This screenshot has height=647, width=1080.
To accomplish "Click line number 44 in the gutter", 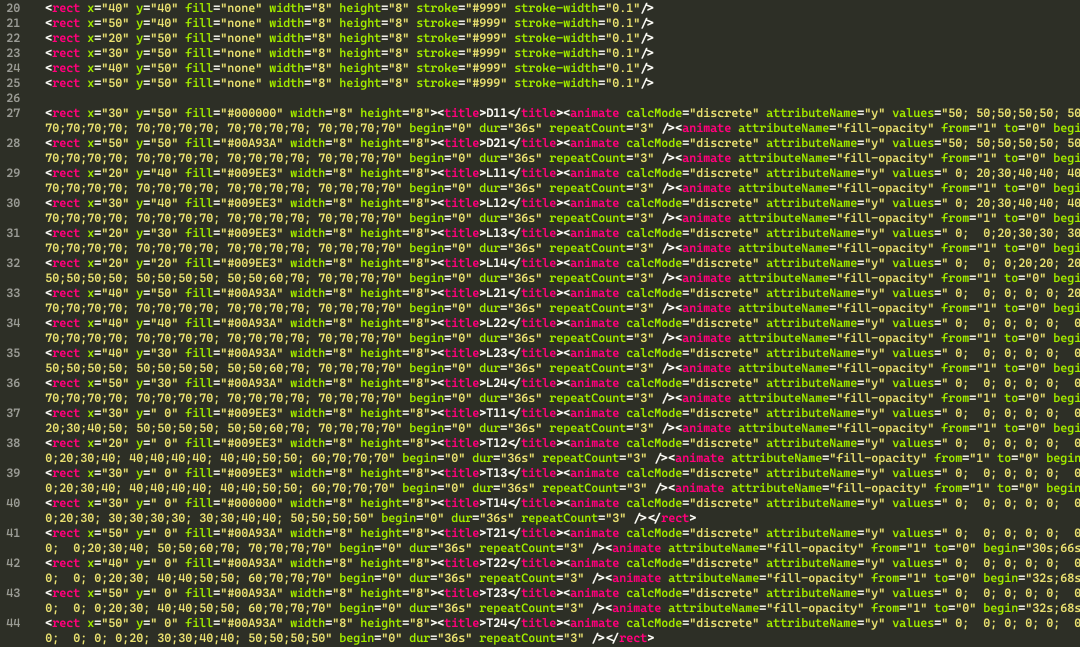I will click(x=12, y=623).
